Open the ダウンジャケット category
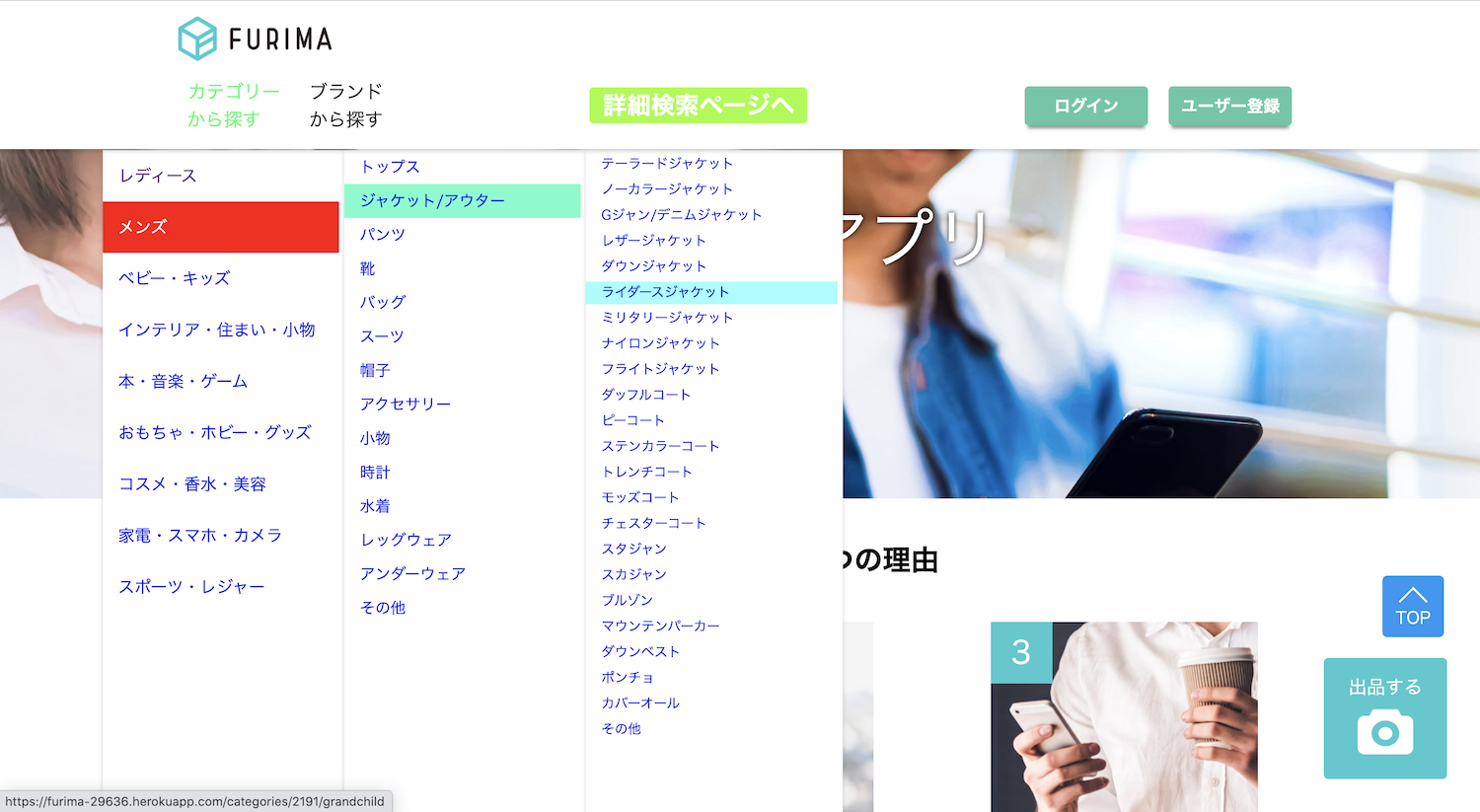This screenshot has width=1480, height=812. [653, 266]
